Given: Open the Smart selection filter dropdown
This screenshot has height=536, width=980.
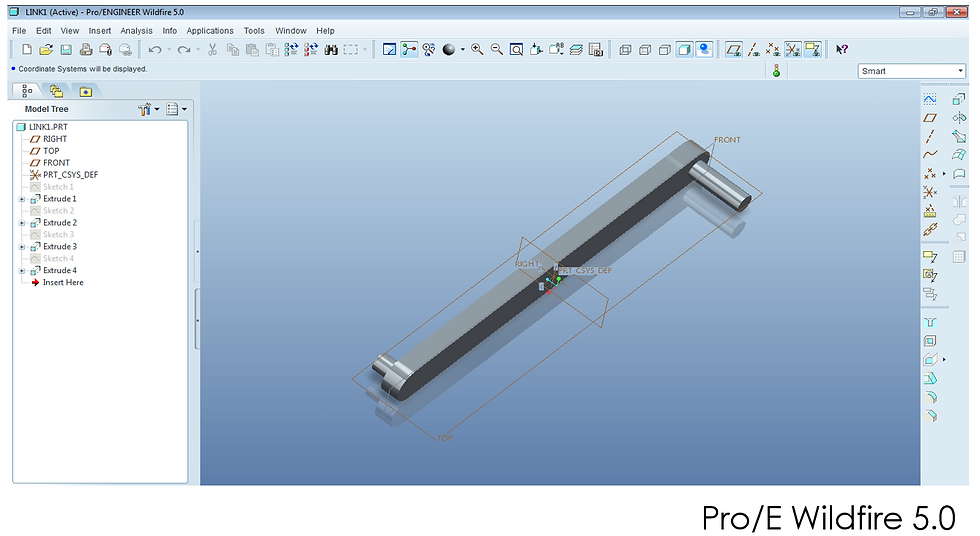Looking at the screenshot, I should (912, 71).
